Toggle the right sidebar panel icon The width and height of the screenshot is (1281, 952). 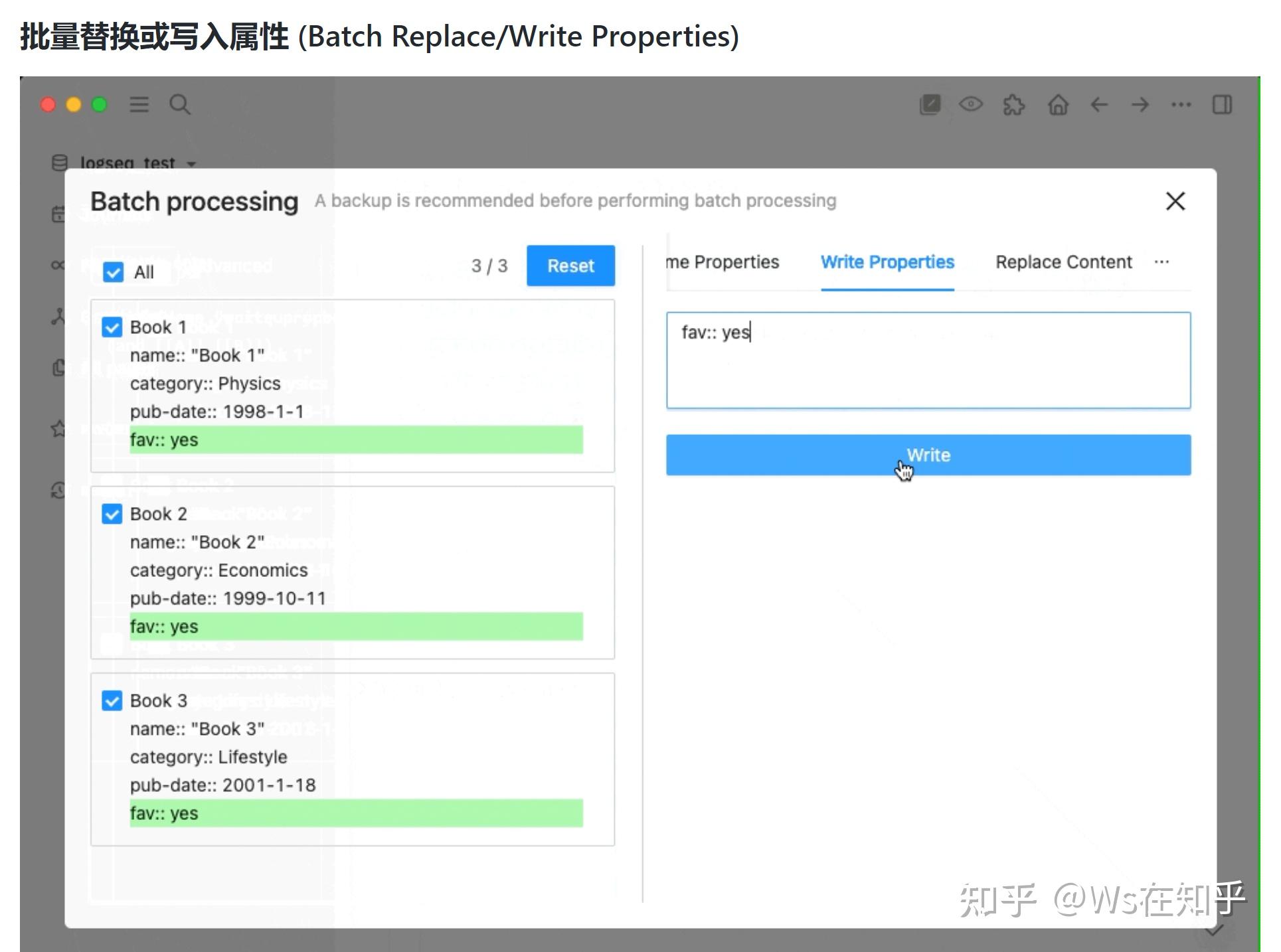click(1222, 104)
